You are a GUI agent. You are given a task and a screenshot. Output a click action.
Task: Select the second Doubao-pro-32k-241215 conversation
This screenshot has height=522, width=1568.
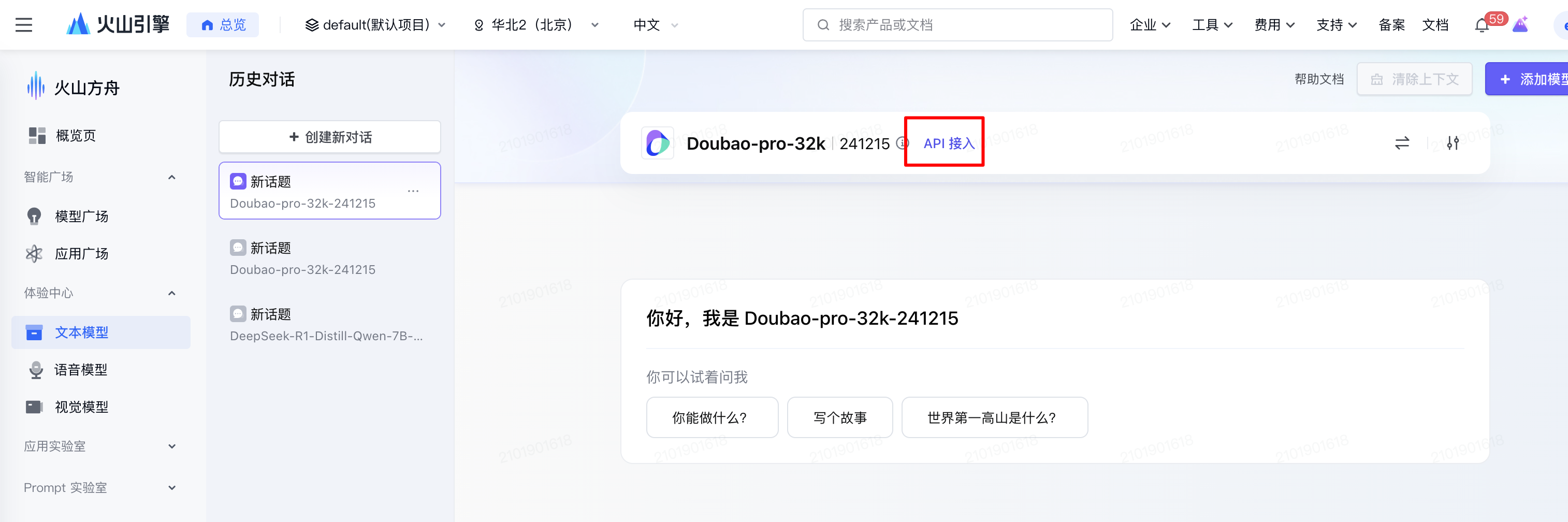coord(330,258)
